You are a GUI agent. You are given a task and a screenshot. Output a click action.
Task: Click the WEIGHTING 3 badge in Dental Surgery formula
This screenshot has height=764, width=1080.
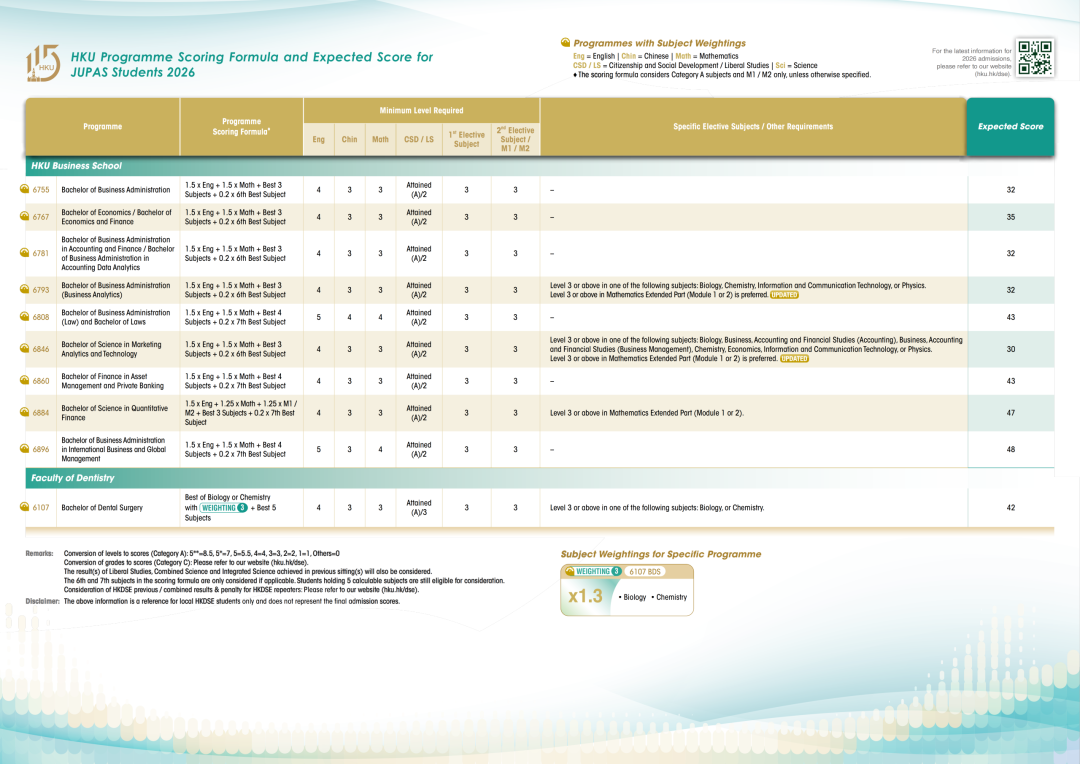(x=224, y=508)
